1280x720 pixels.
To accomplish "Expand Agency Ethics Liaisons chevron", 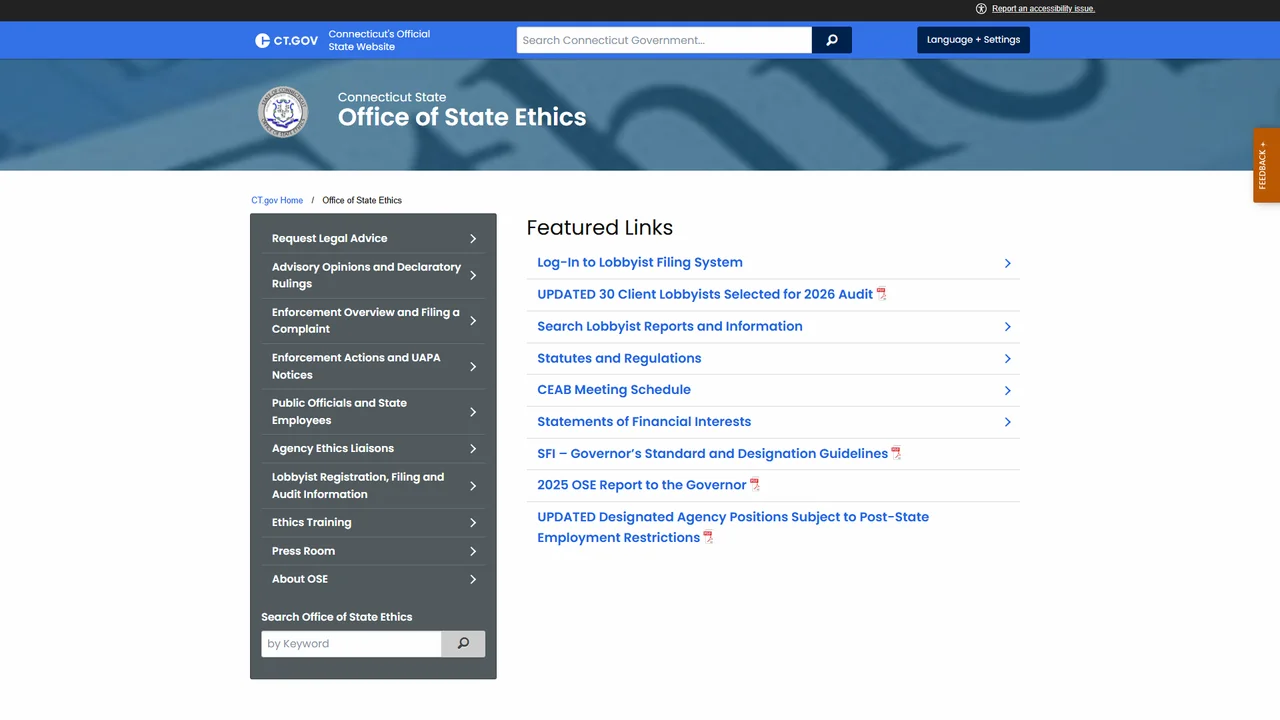I will click(473, 449).
